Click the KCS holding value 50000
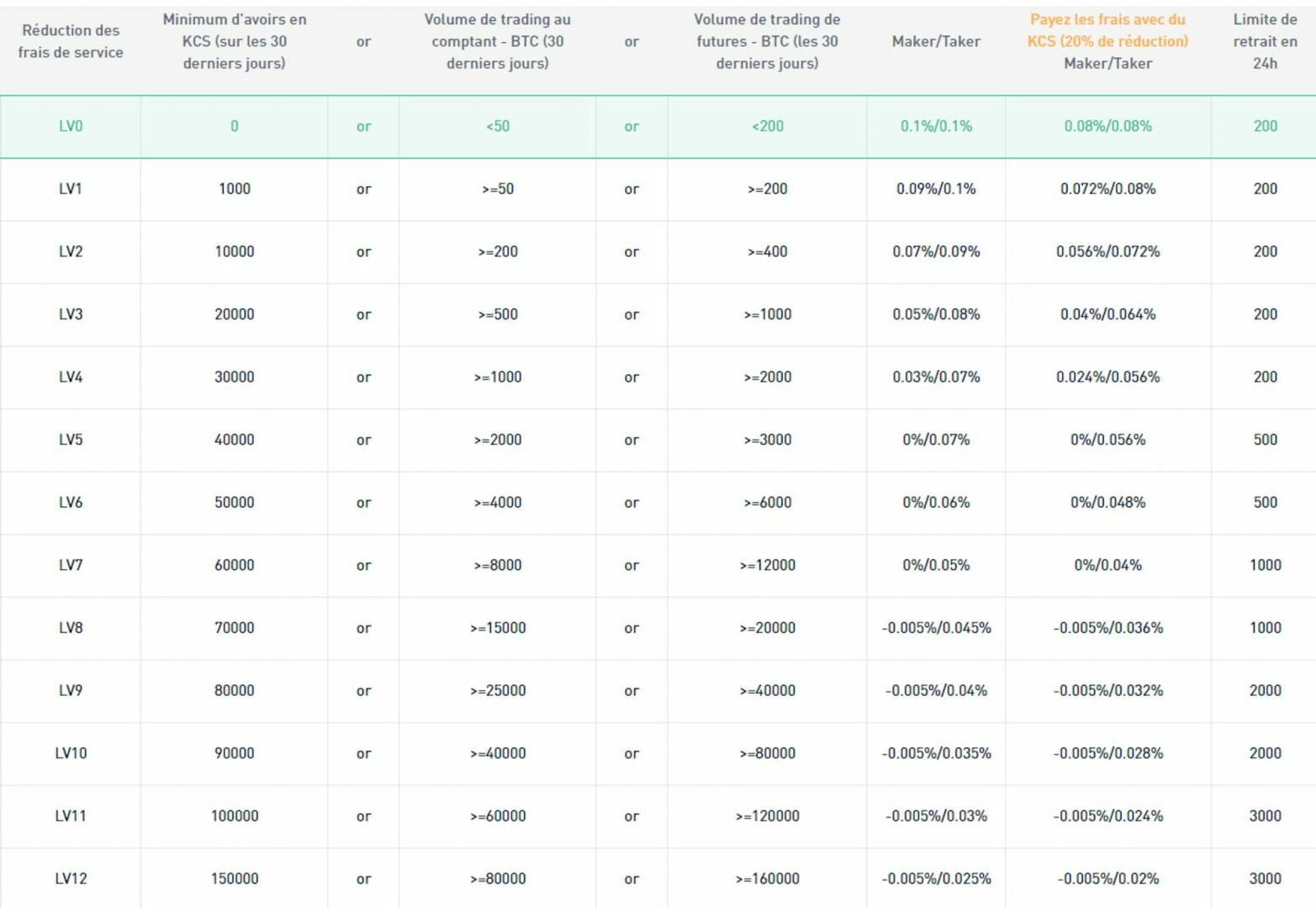Image resolution: width=1316 pixels, height=908 pixels. tap(235, 502)
